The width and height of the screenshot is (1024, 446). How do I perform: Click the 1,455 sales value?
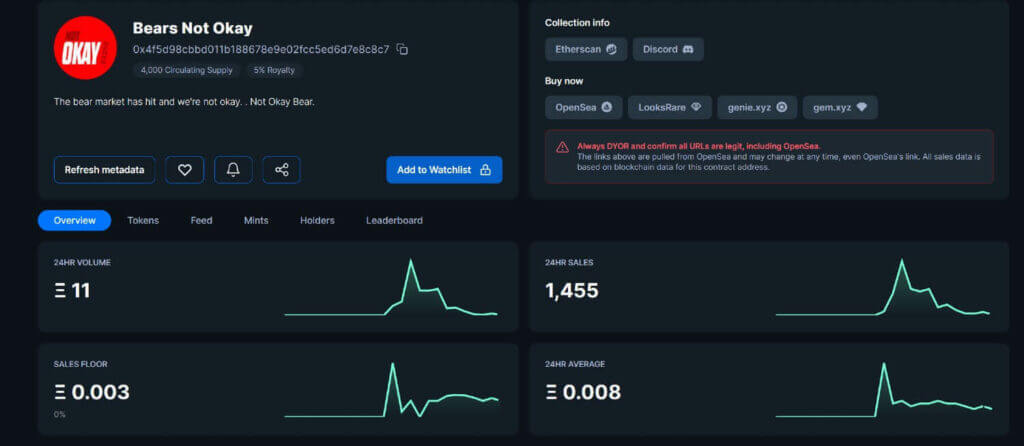[571, 291]
